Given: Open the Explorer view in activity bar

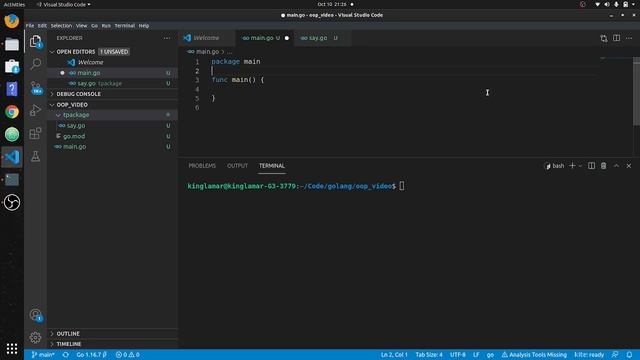Looking at the screenshot, I should pyautogui.click(x=36, y=41).
